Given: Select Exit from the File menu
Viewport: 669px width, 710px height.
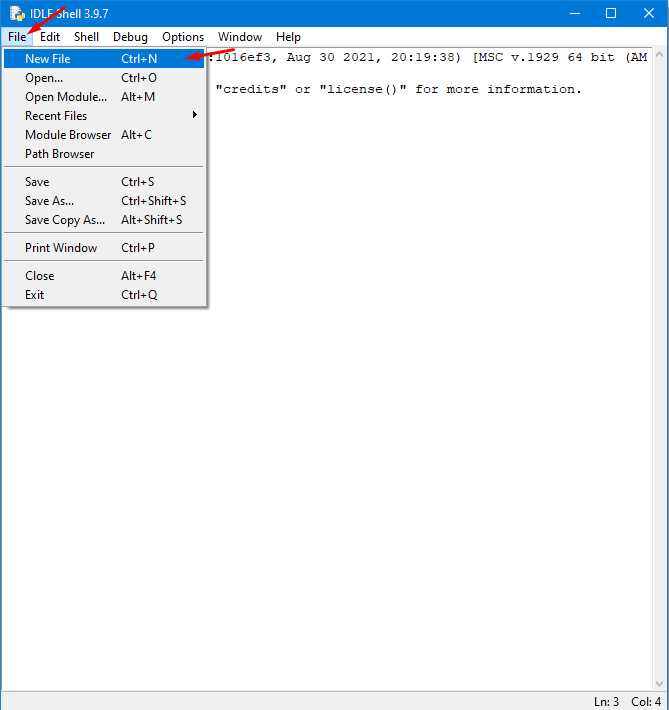Looking at the screenshot, I should [104, 295].
